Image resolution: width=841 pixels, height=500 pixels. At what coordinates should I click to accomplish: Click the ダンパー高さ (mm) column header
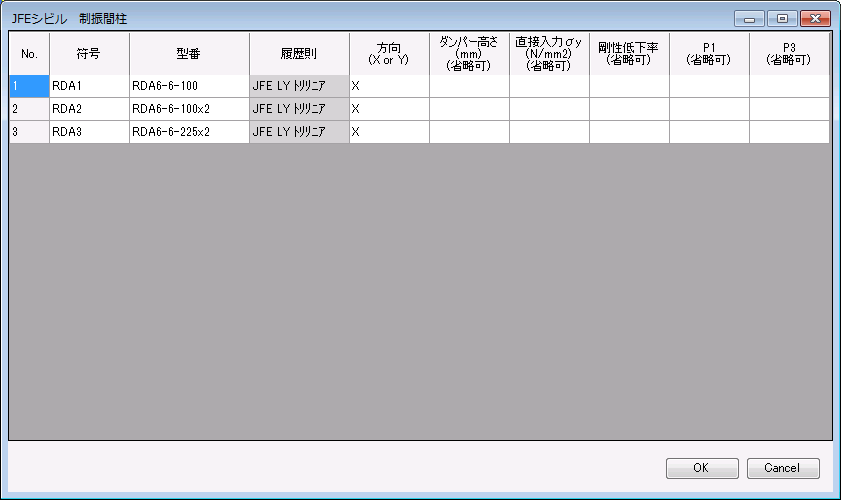(469, 54)
